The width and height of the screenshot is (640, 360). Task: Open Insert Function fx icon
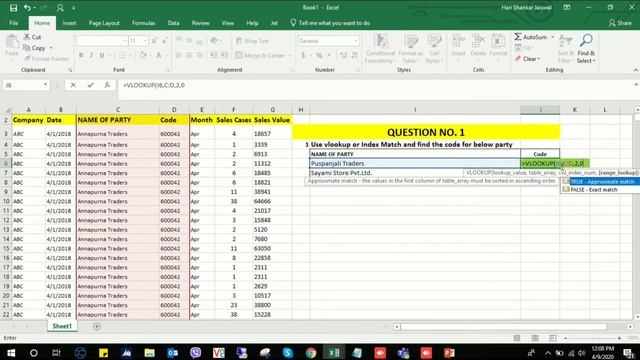click(x=107, y=85)
